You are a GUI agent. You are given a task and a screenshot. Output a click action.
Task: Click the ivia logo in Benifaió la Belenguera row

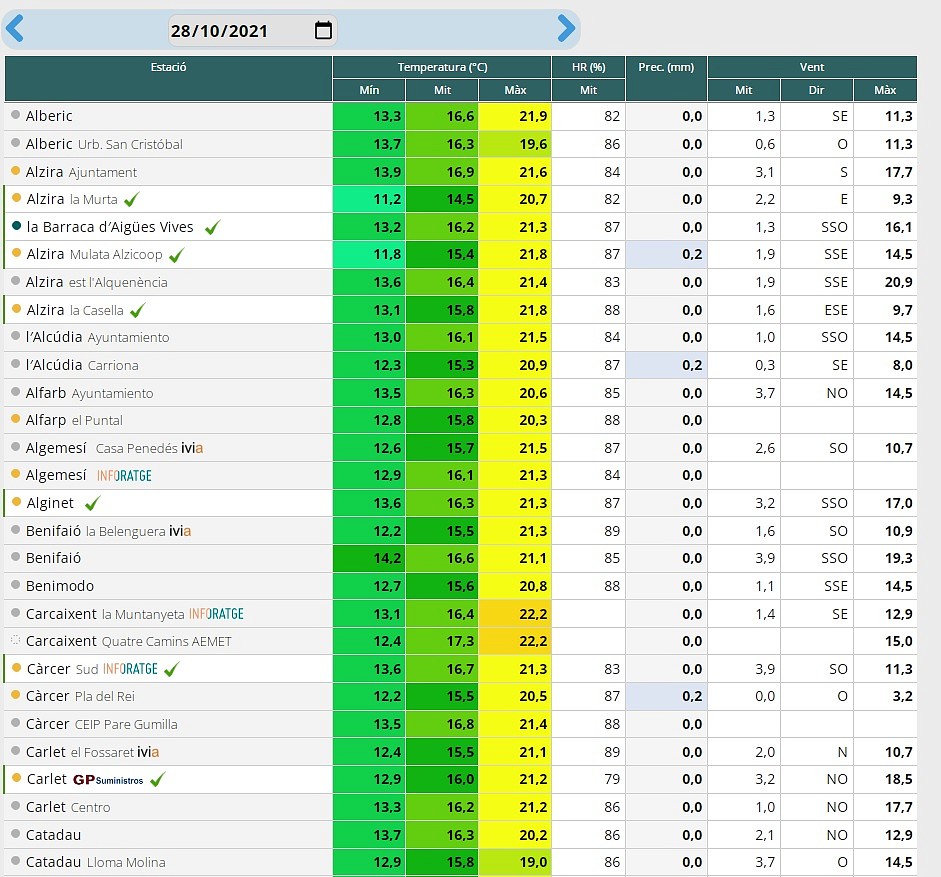(180, 531)
